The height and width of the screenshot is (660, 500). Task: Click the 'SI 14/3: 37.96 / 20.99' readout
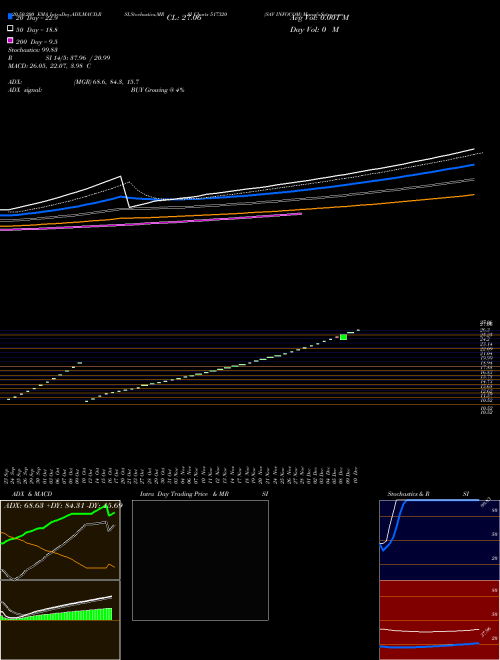(77, 58)
